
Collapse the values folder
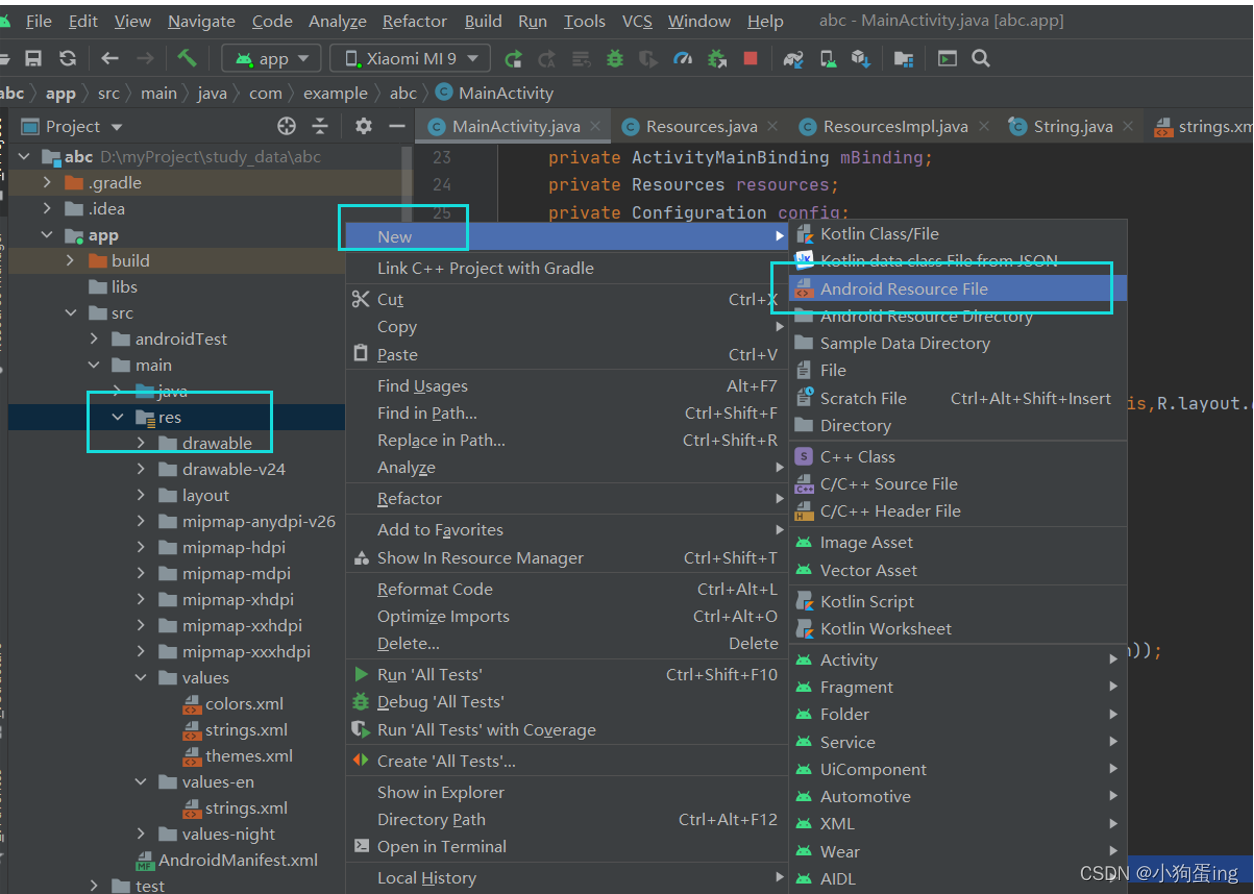[141, 678]
